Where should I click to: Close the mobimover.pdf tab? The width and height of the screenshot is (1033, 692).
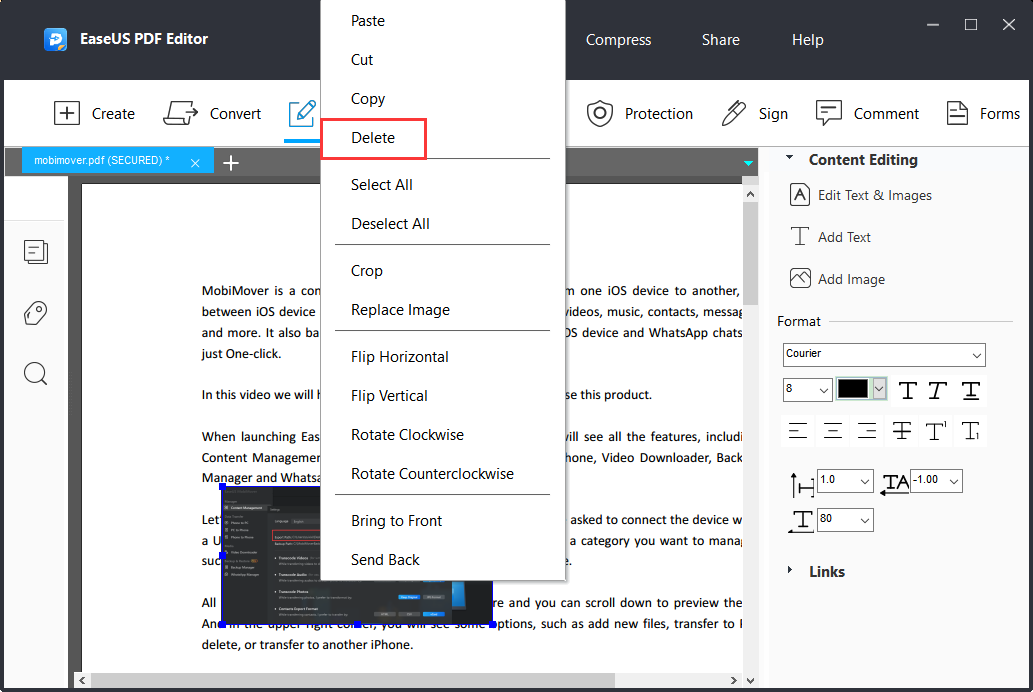[x=195, y=163]
